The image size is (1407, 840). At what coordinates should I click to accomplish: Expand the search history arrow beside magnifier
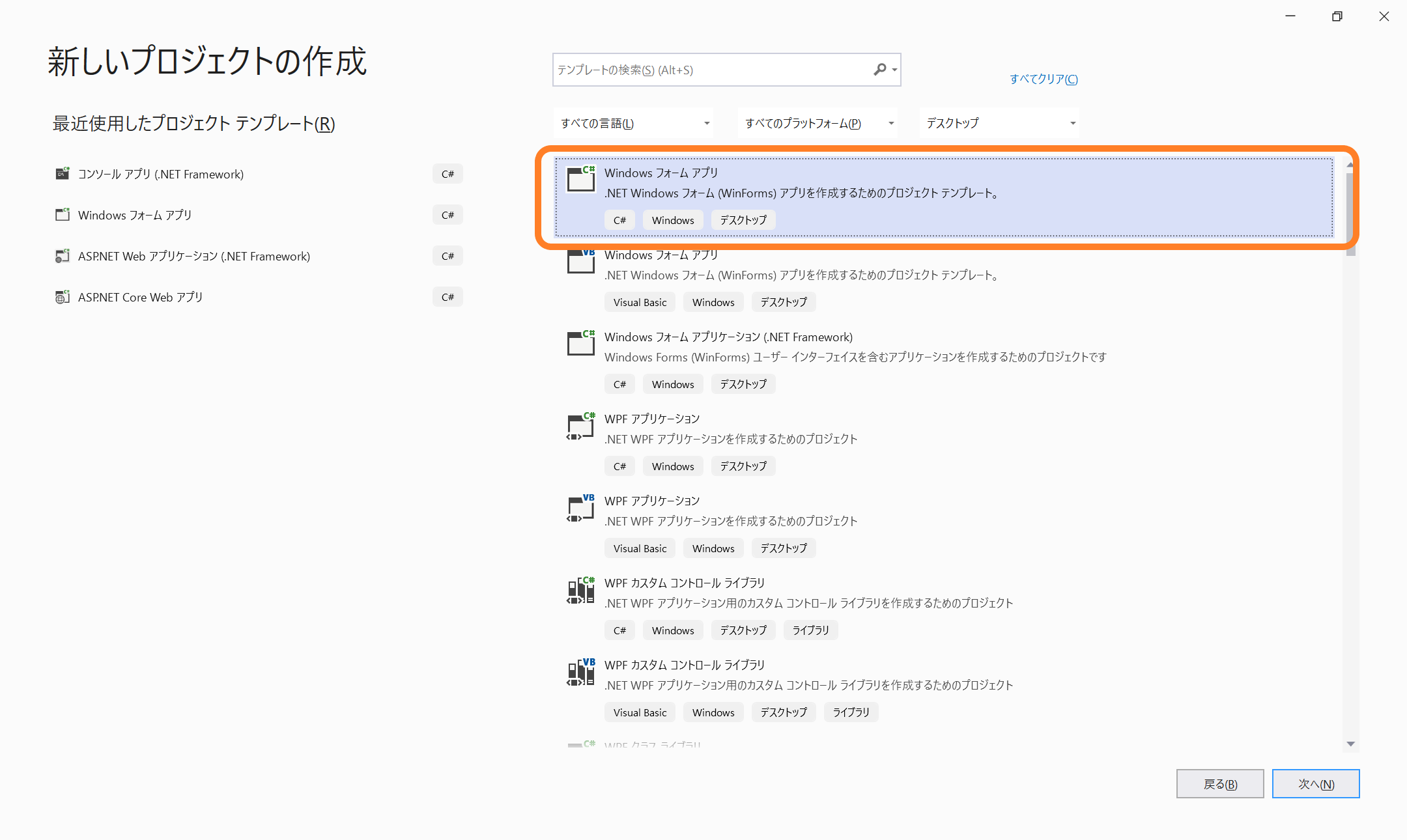click(895, 70)
